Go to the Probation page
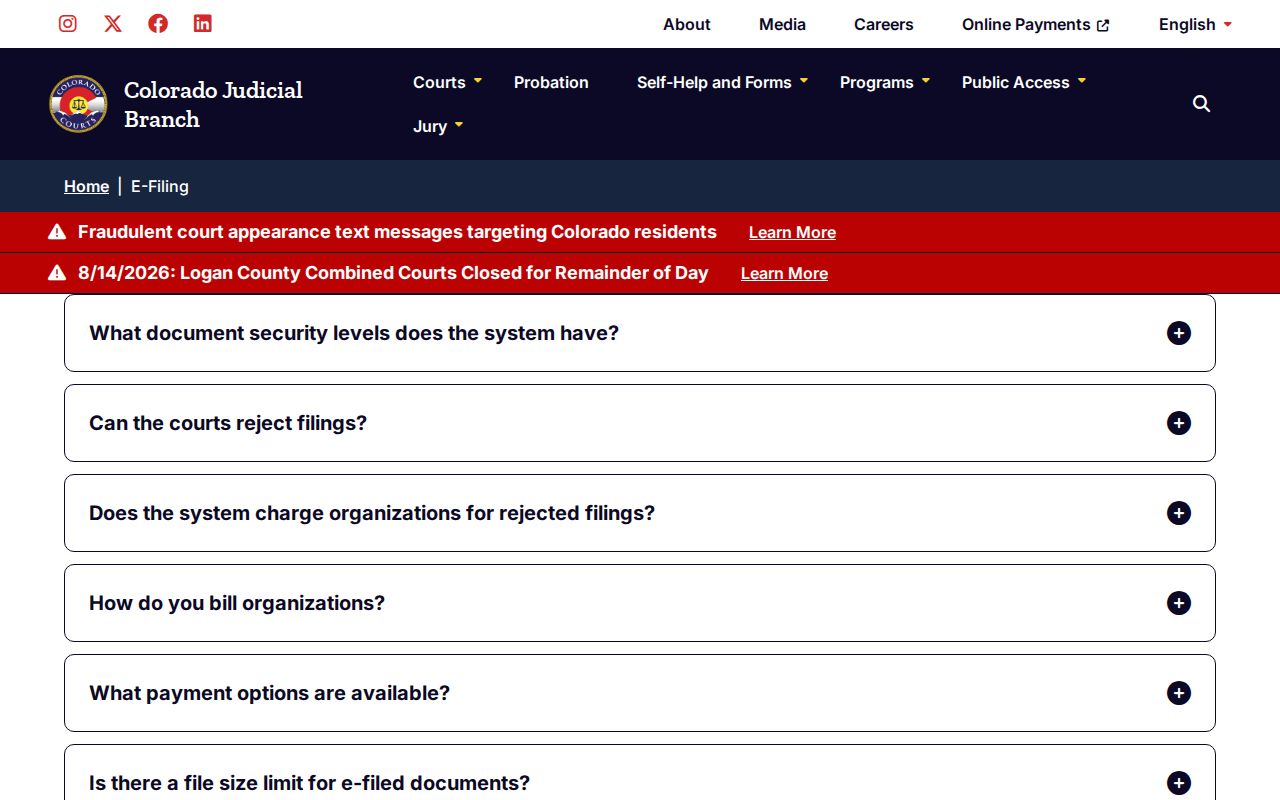Image resolution: width=1280 pixels, height=800 pixels. (x=551, y=82)
